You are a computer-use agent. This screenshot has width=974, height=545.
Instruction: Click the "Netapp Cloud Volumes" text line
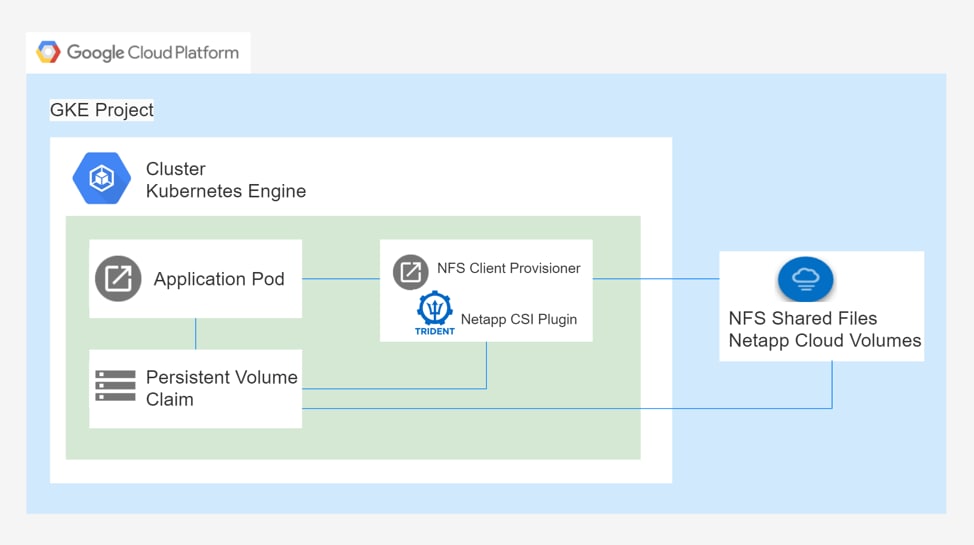click(825, 340)
